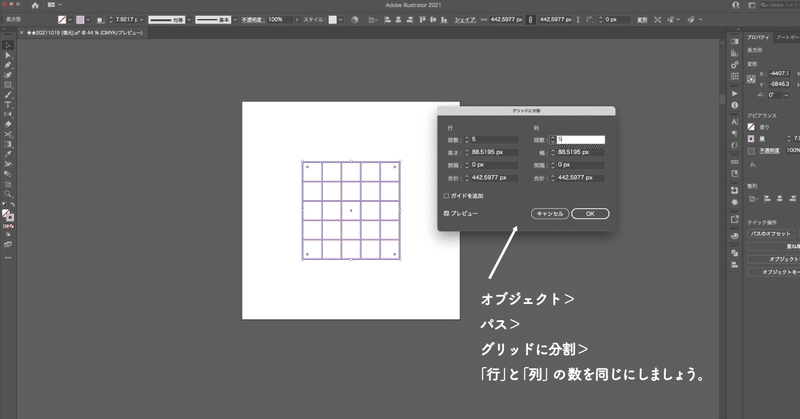Open the Edit Toolbar three-dots menu

(8, 258)
